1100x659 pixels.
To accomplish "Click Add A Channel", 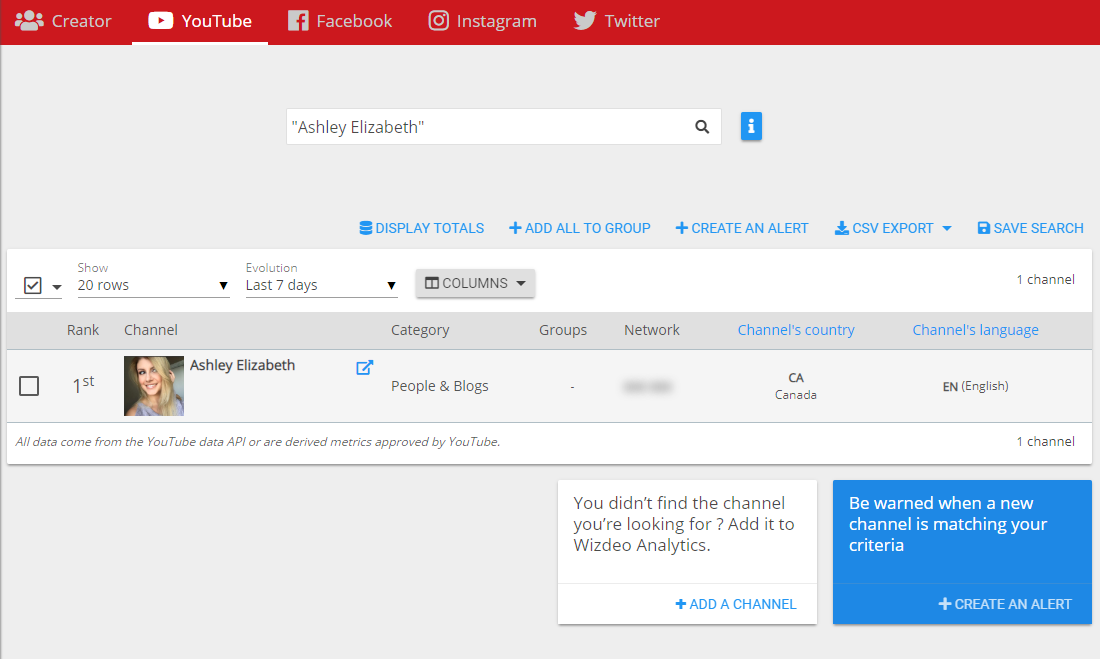I will (x=735, y=604).
